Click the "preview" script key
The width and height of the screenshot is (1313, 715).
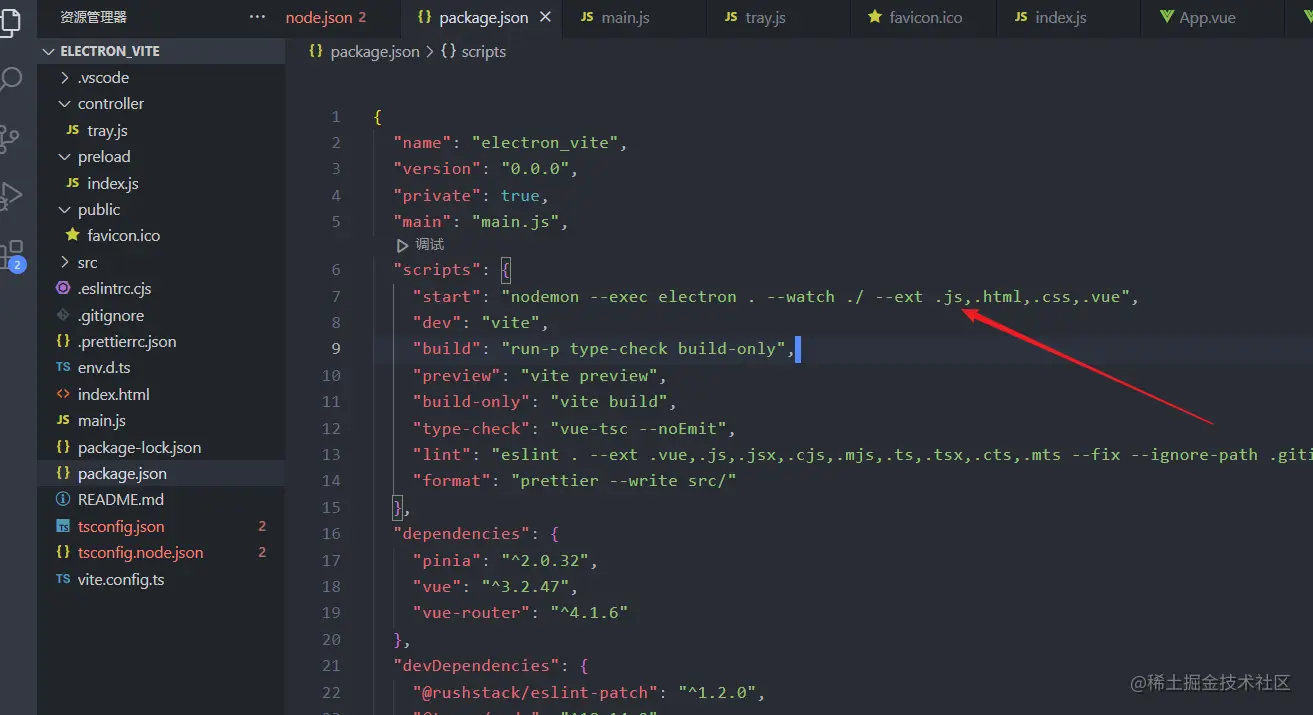457,375
